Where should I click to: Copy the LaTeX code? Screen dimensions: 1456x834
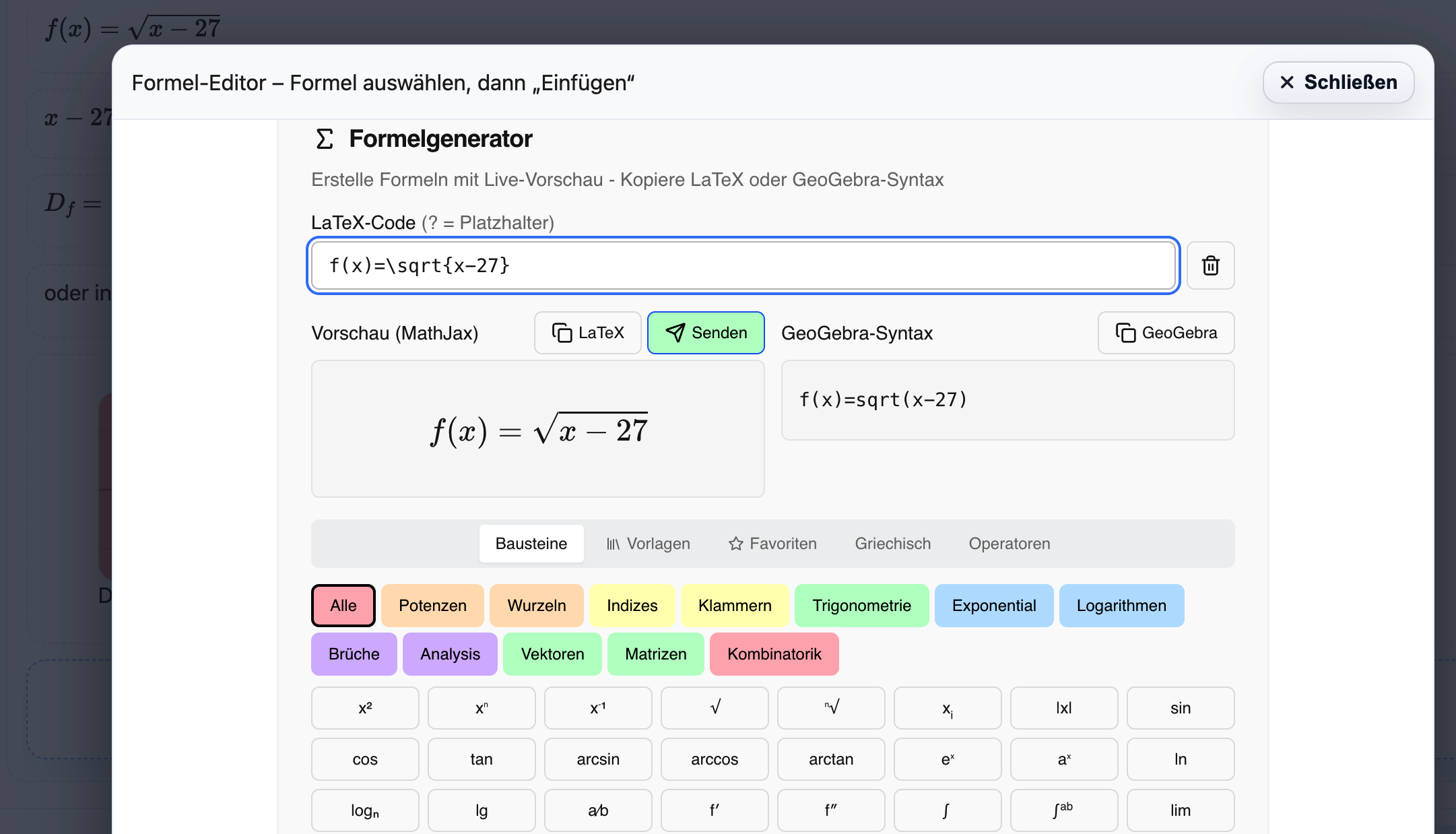coord(587,332)
